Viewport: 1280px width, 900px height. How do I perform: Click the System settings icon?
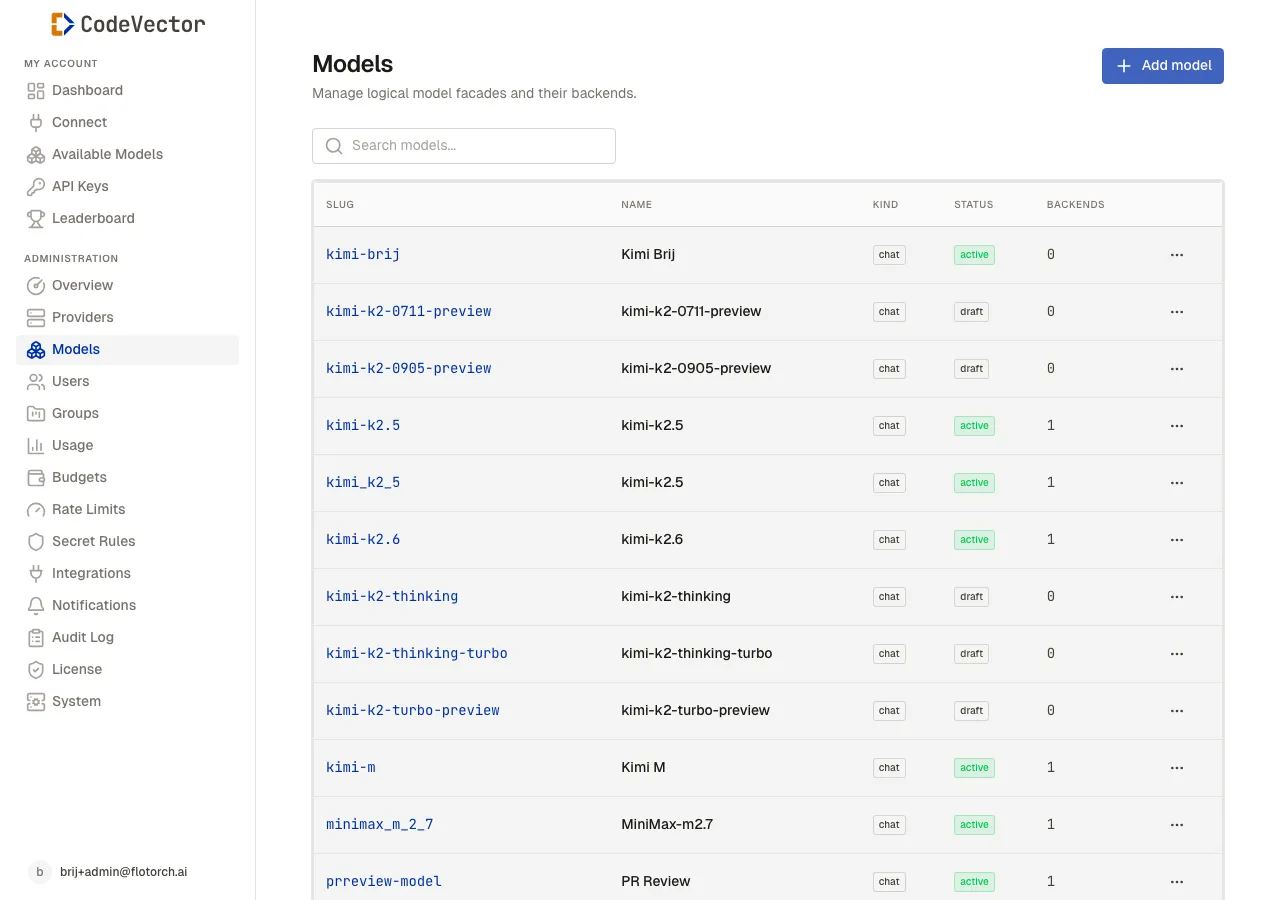point(36,701)
